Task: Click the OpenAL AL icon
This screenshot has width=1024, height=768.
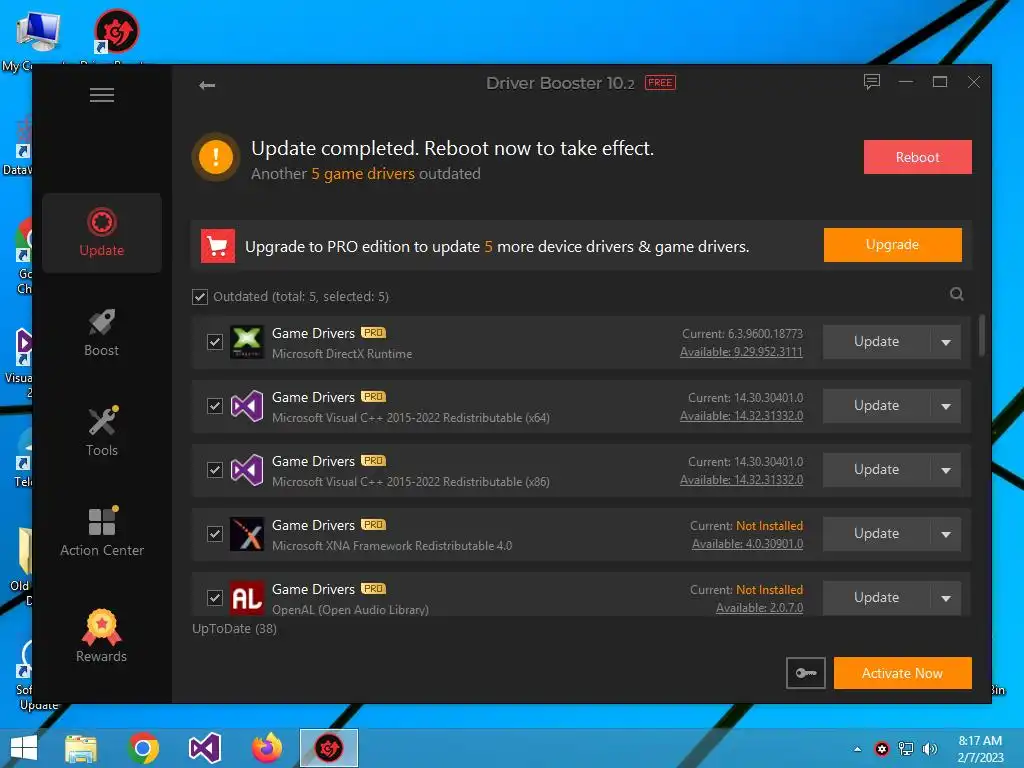Action: pos(247,598)
